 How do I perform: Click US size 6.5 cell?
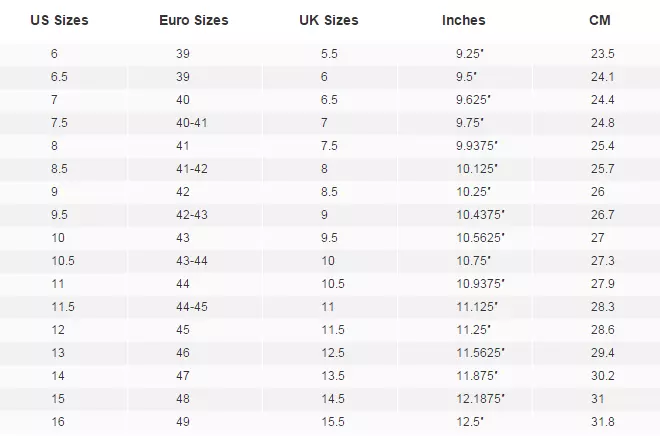coord(59,77)
